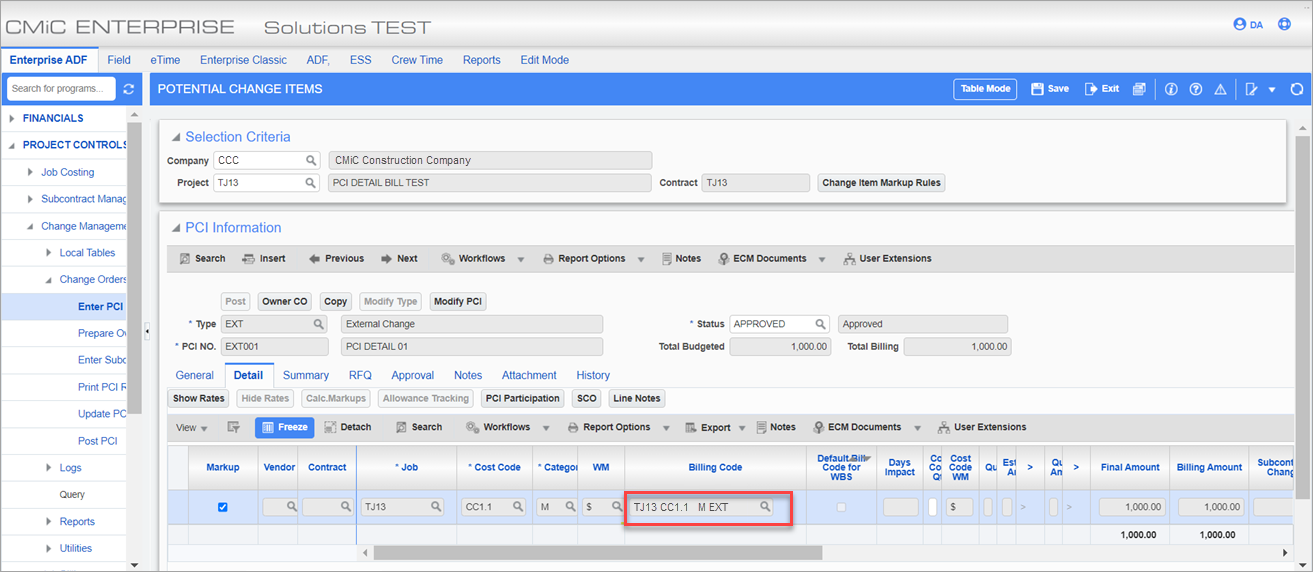Click the horizontal scrollbar of detail table
Viewport: 1313px width, 572px height.
(597, 552)
